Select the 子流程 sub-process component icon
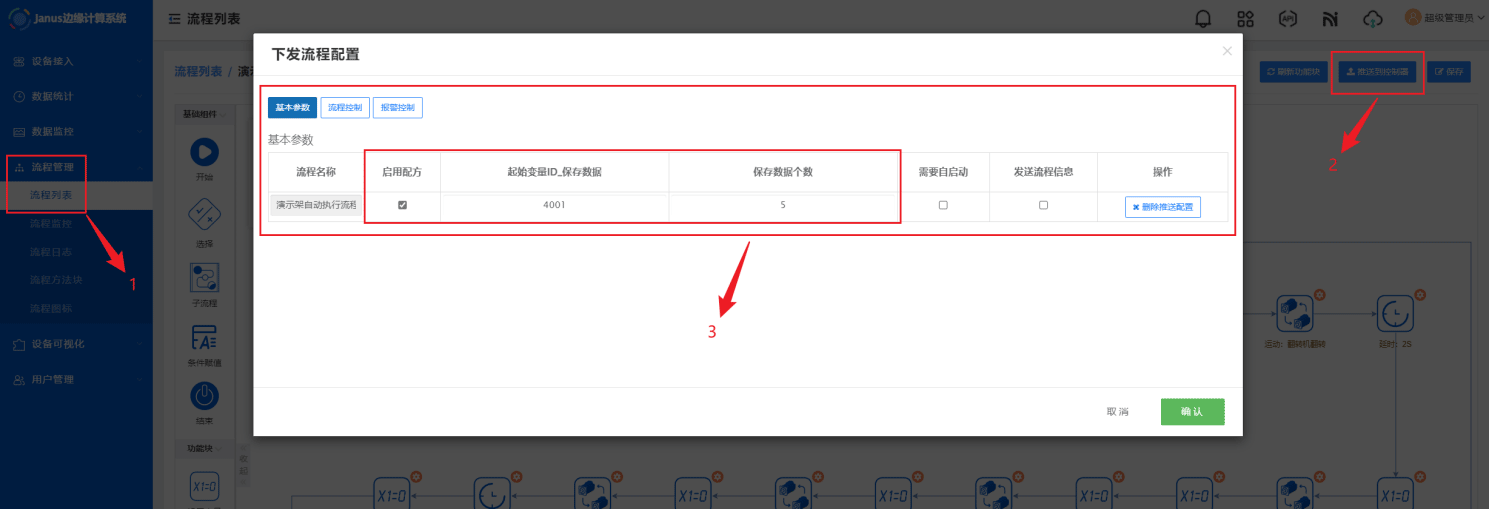1489x509 pixels. coord(204,278)
